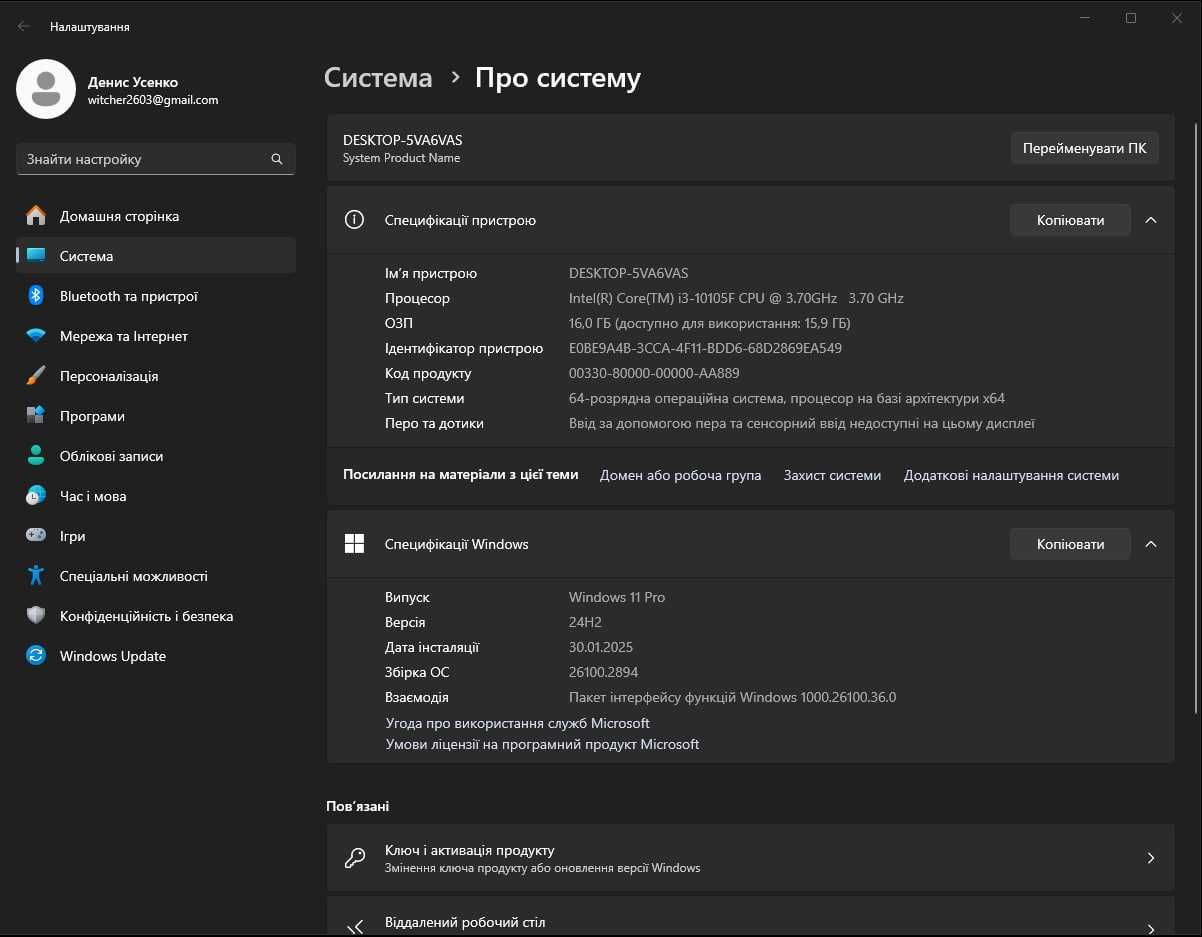Open Windows Update from sidebar
Image resolution: width=1202 pixels, height=937 pixels.
pos(156,656)
